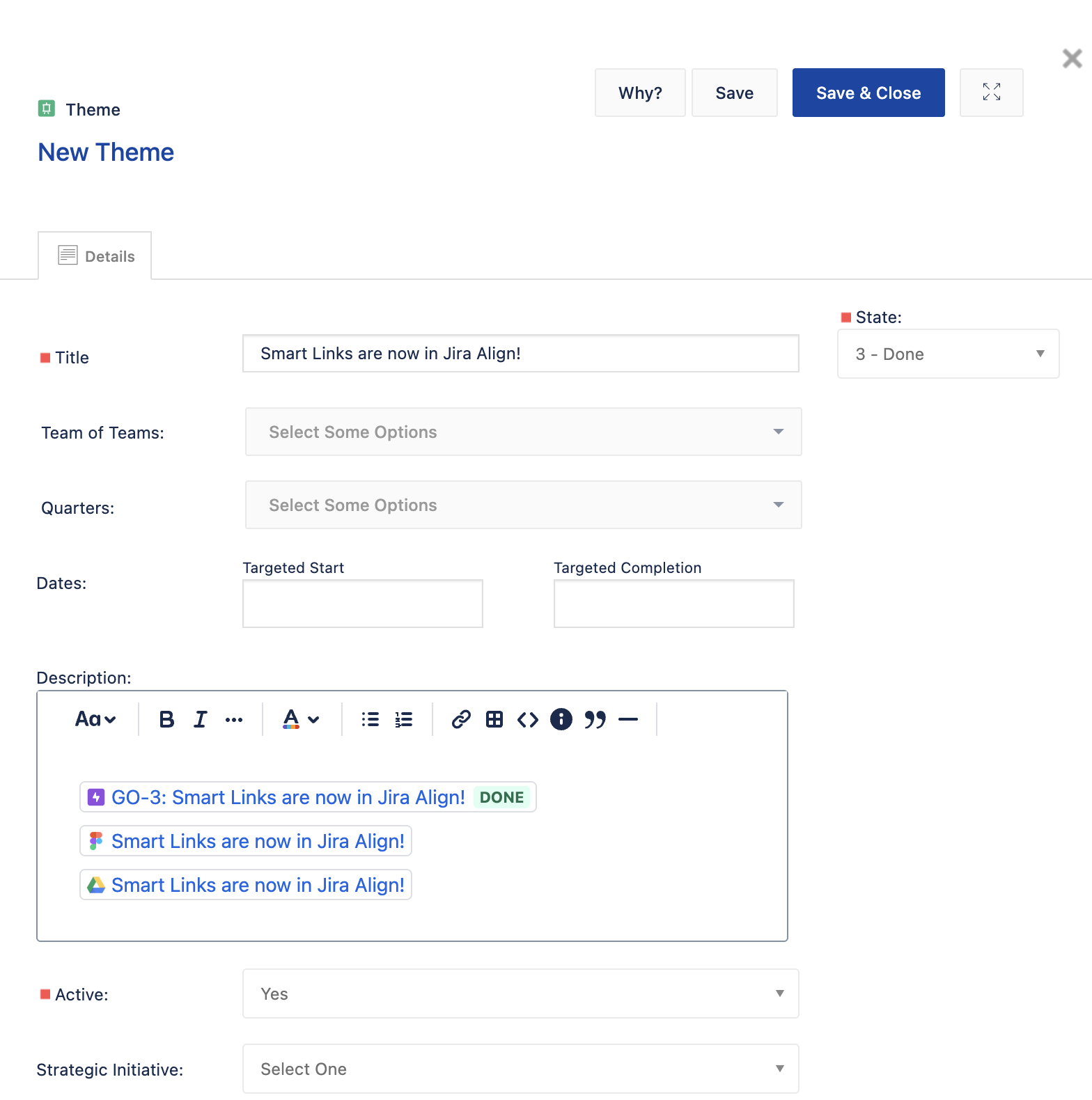Toggle bold formatting in description editor
This screenshot has width=1092, height=1100.
click(x=166, y=719)
